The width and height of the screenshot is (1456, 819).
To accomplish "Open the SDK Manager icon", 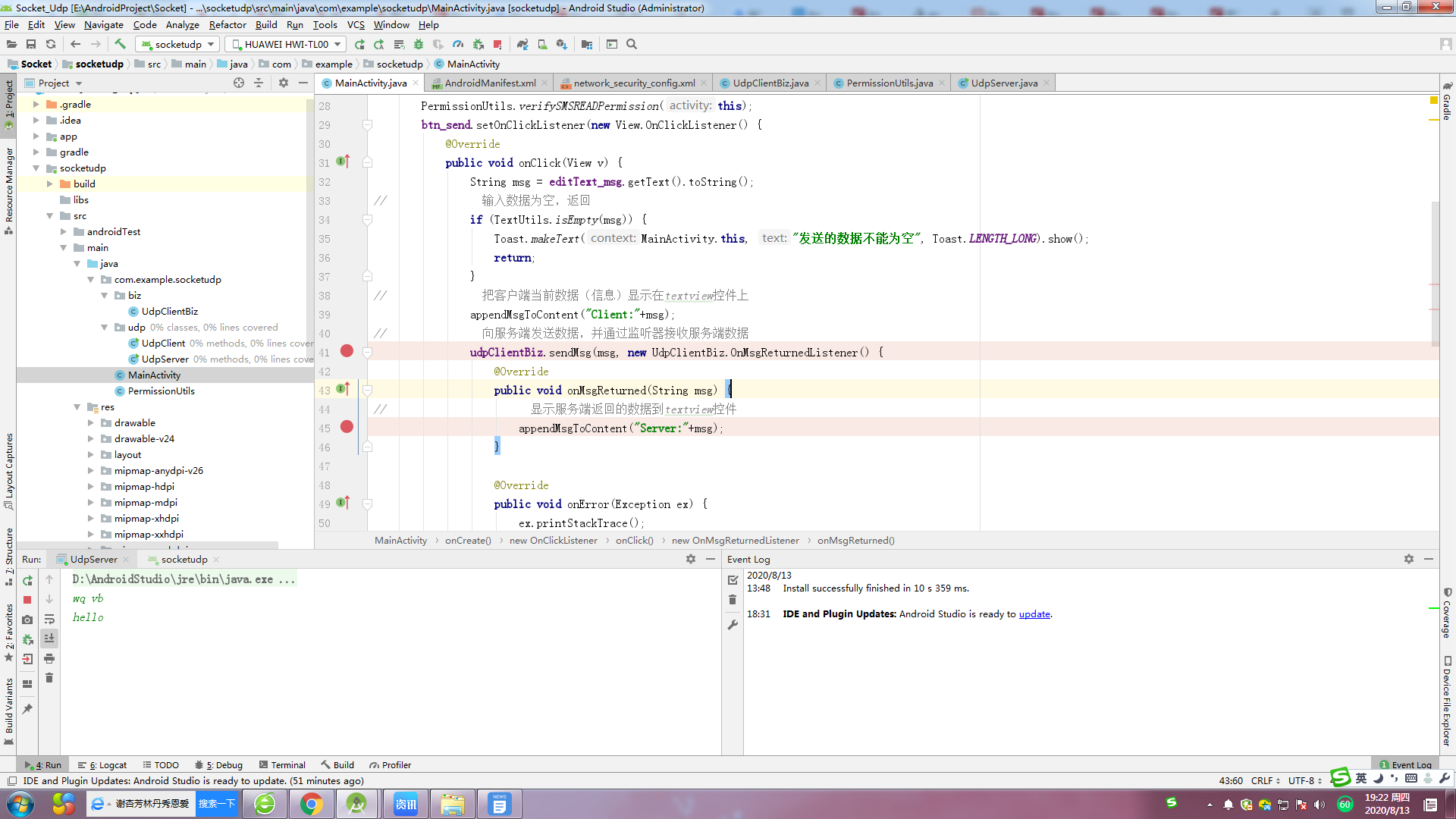I will tap(562, 44).
